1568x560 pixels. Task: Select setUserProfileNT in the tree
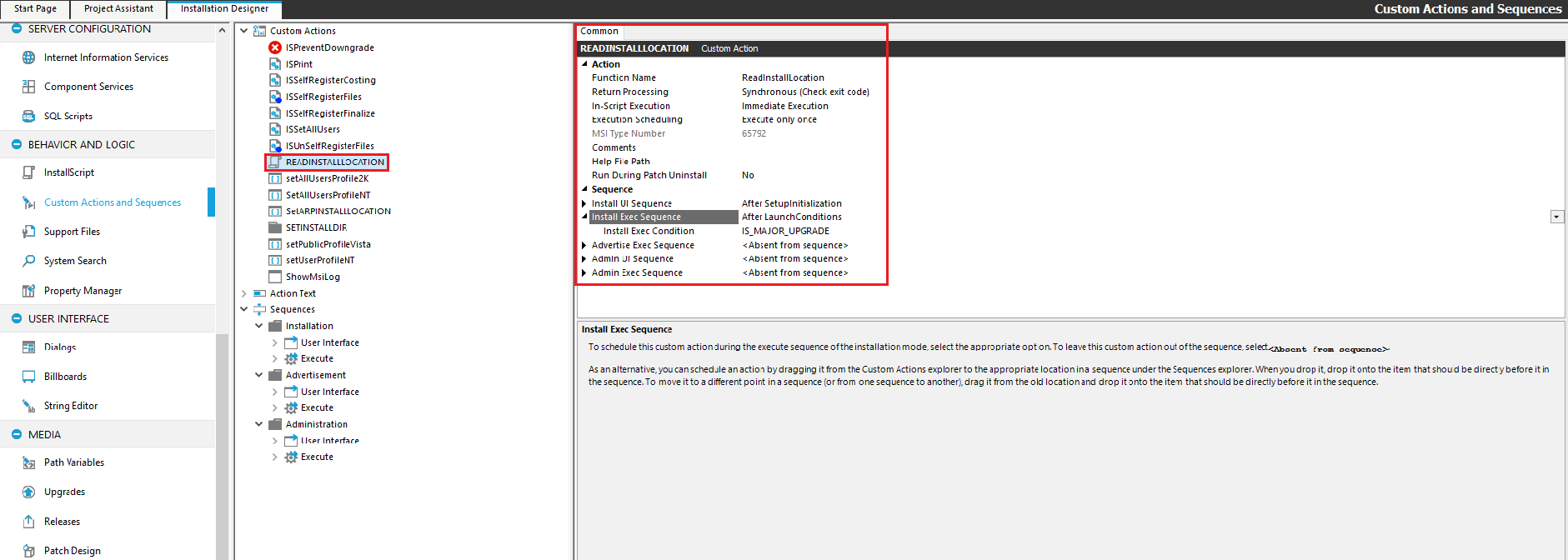pyautogui.click(x=320, y=260)
